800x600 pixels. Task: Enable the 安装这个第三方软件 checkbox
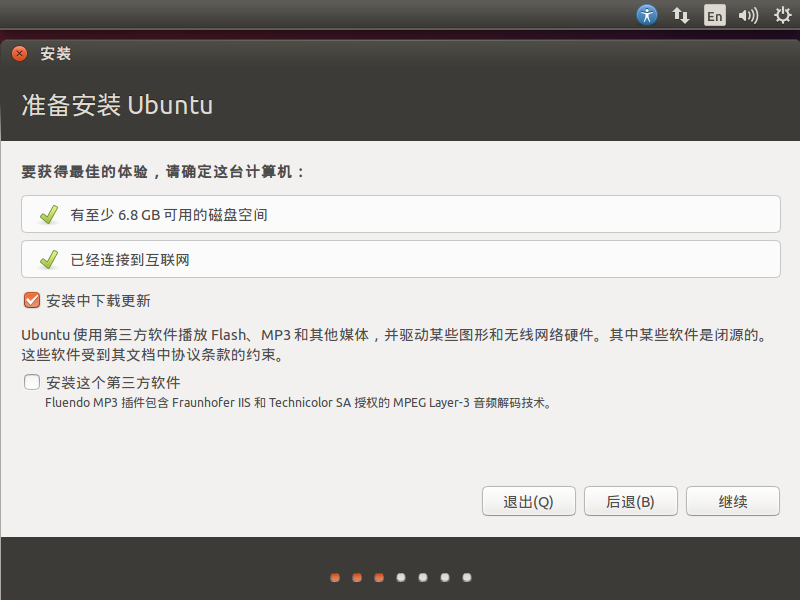pyautogui.click(x=32, y=382)
